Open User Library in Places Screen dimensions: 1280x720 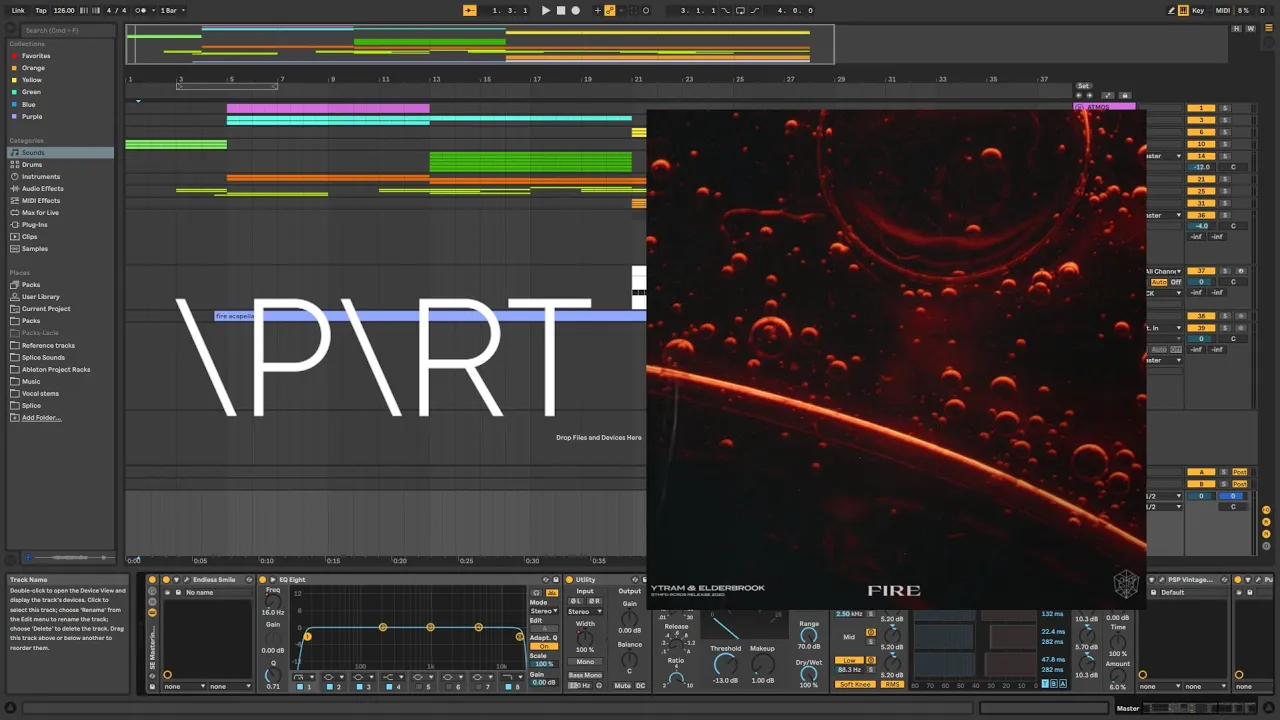(x=41, y=296)
